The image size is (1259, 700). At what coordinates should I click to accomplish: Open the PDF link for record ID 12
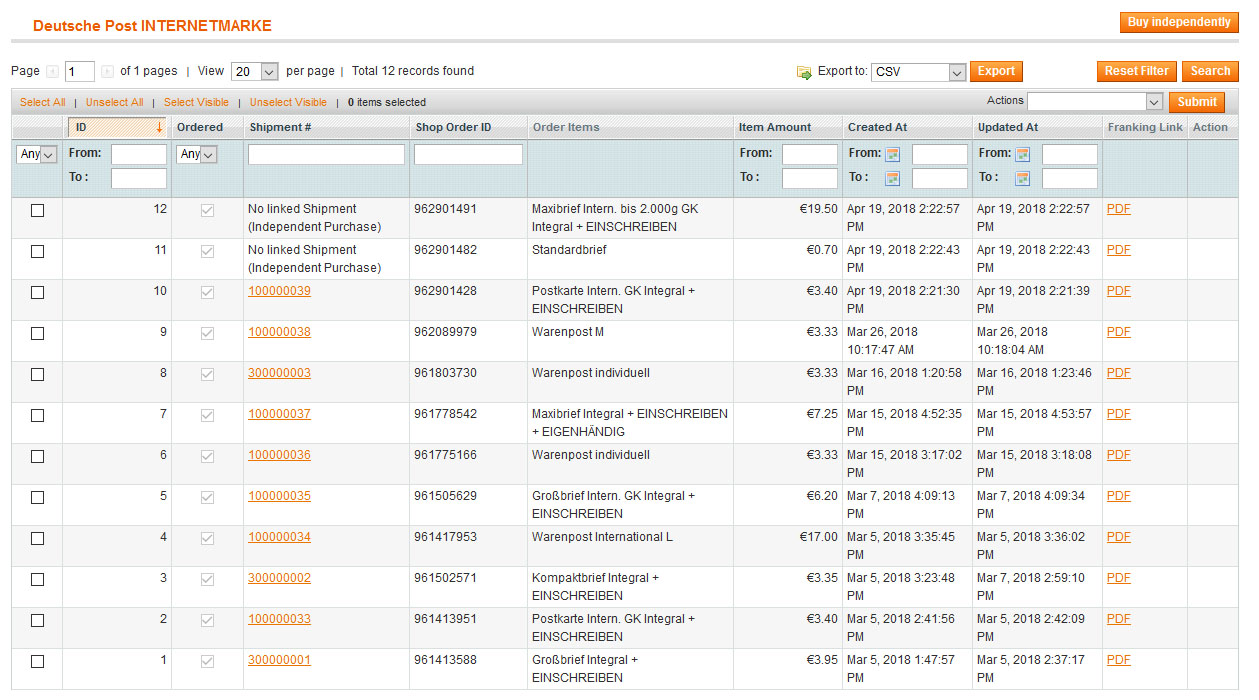[1118, 209]
